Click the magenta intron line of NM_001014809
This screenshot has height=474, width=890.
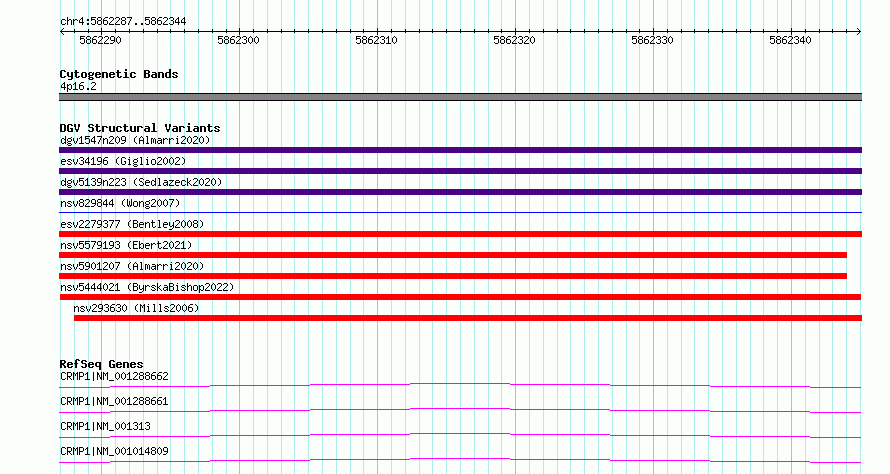(x=460, y=460)
